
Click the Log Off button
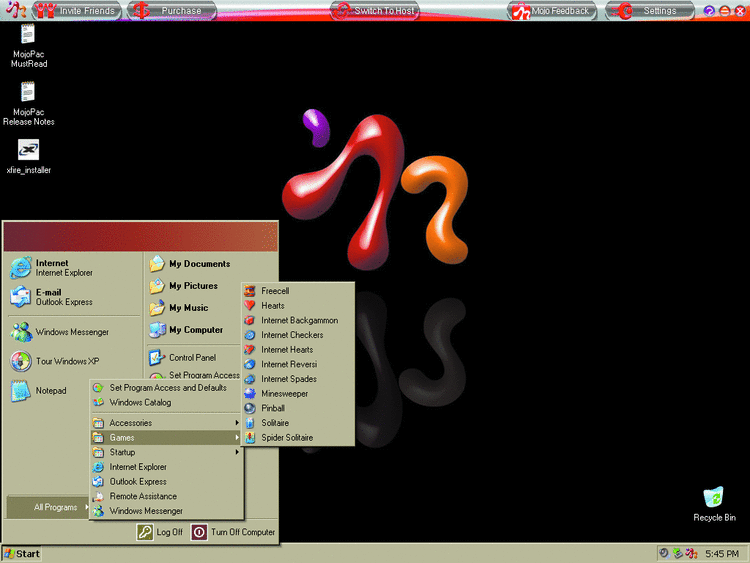160,532
